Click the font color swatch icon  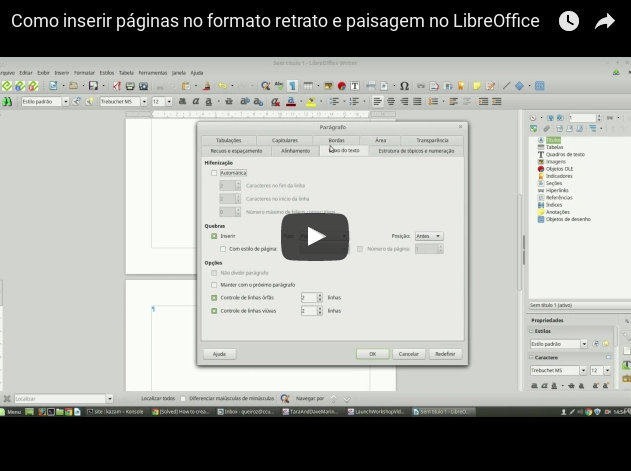coord(291,101)
